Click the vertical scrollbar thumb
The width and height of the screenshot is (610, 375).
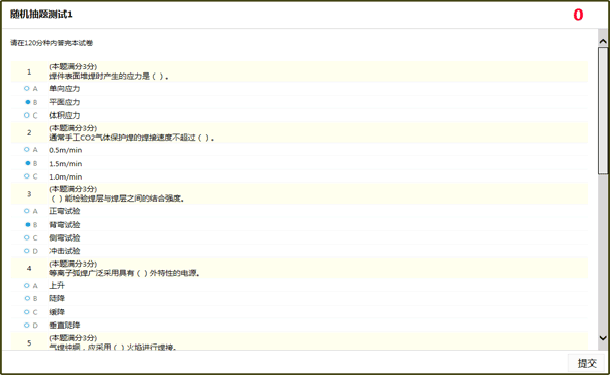[x=603, y=110]
